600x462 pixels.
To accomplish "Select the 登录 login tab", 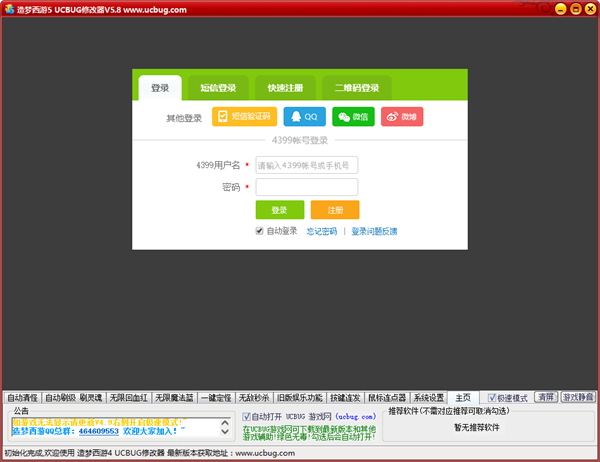I will [160, 88].
